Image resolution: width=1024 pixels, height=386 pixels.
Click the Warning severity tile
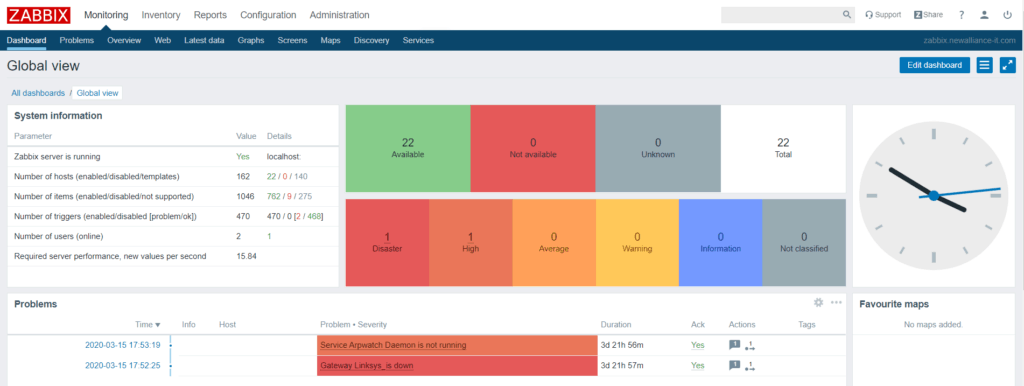pyautogui.click(x=637, y=242)
